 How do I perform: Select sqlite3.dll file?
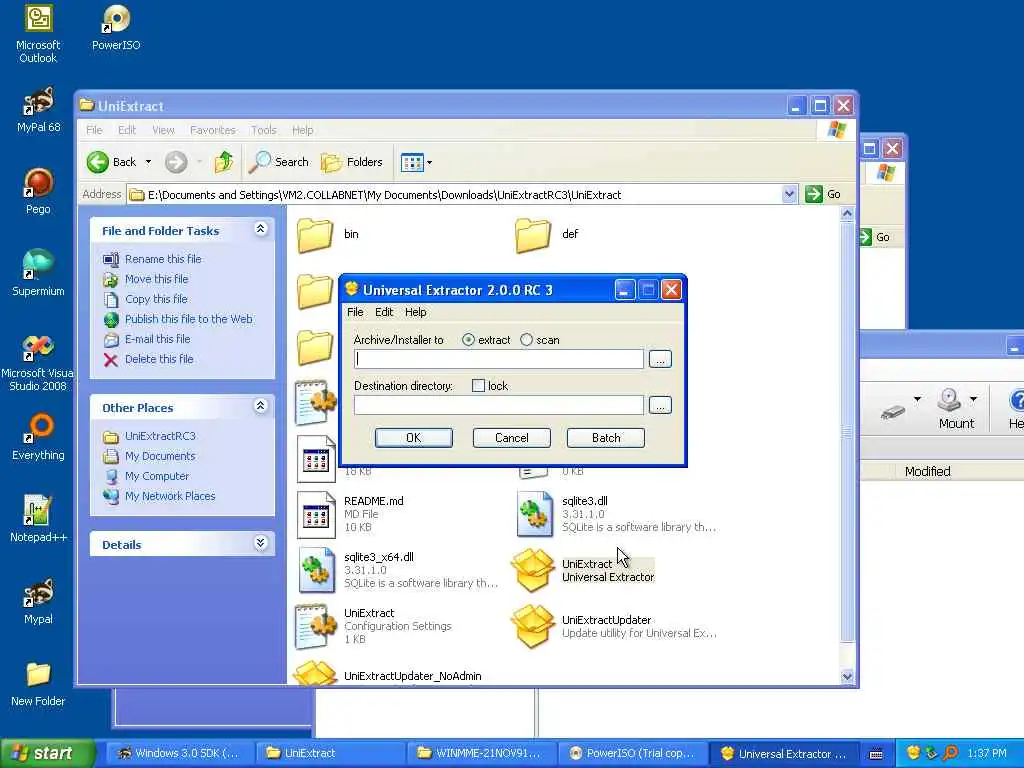point(616,514)
